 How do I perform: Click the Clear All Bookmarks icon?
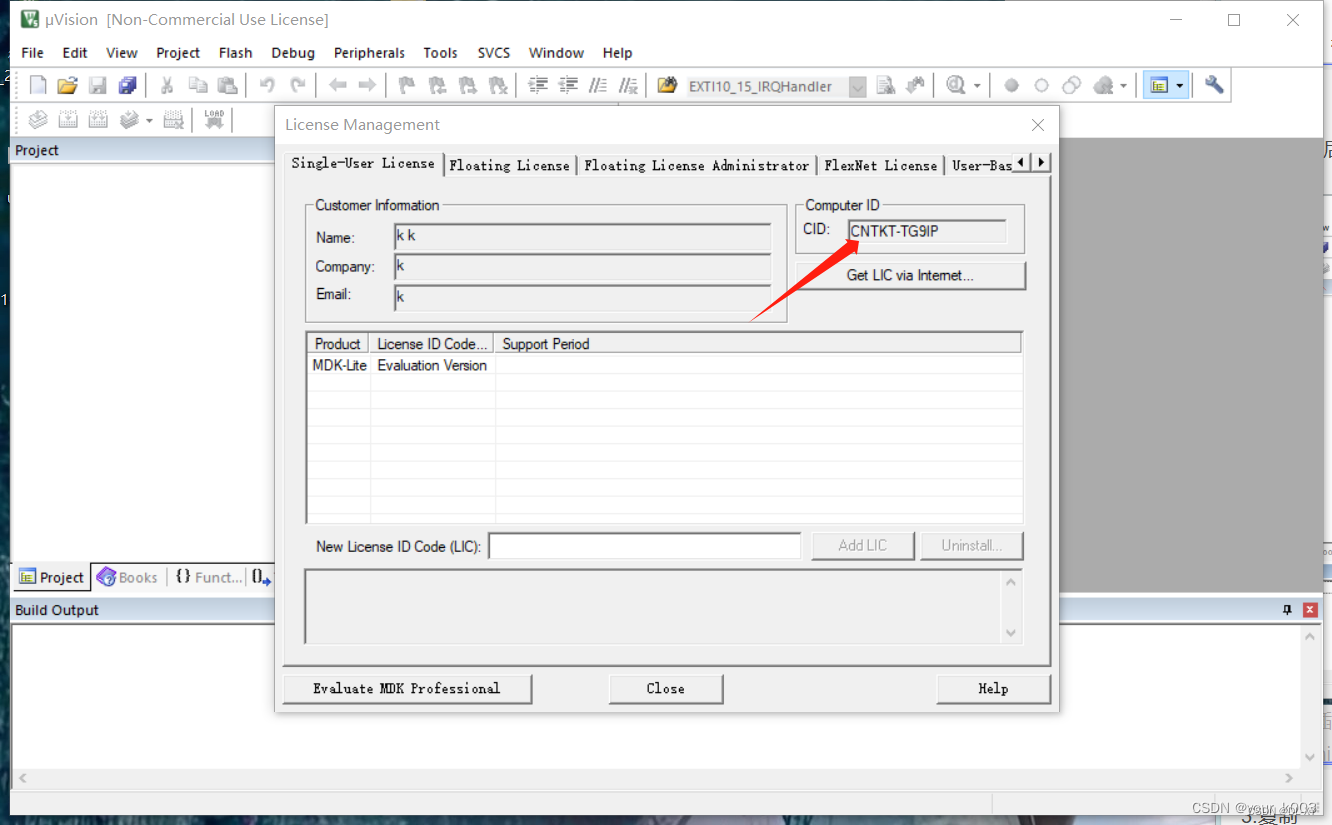tap(497, 86)
